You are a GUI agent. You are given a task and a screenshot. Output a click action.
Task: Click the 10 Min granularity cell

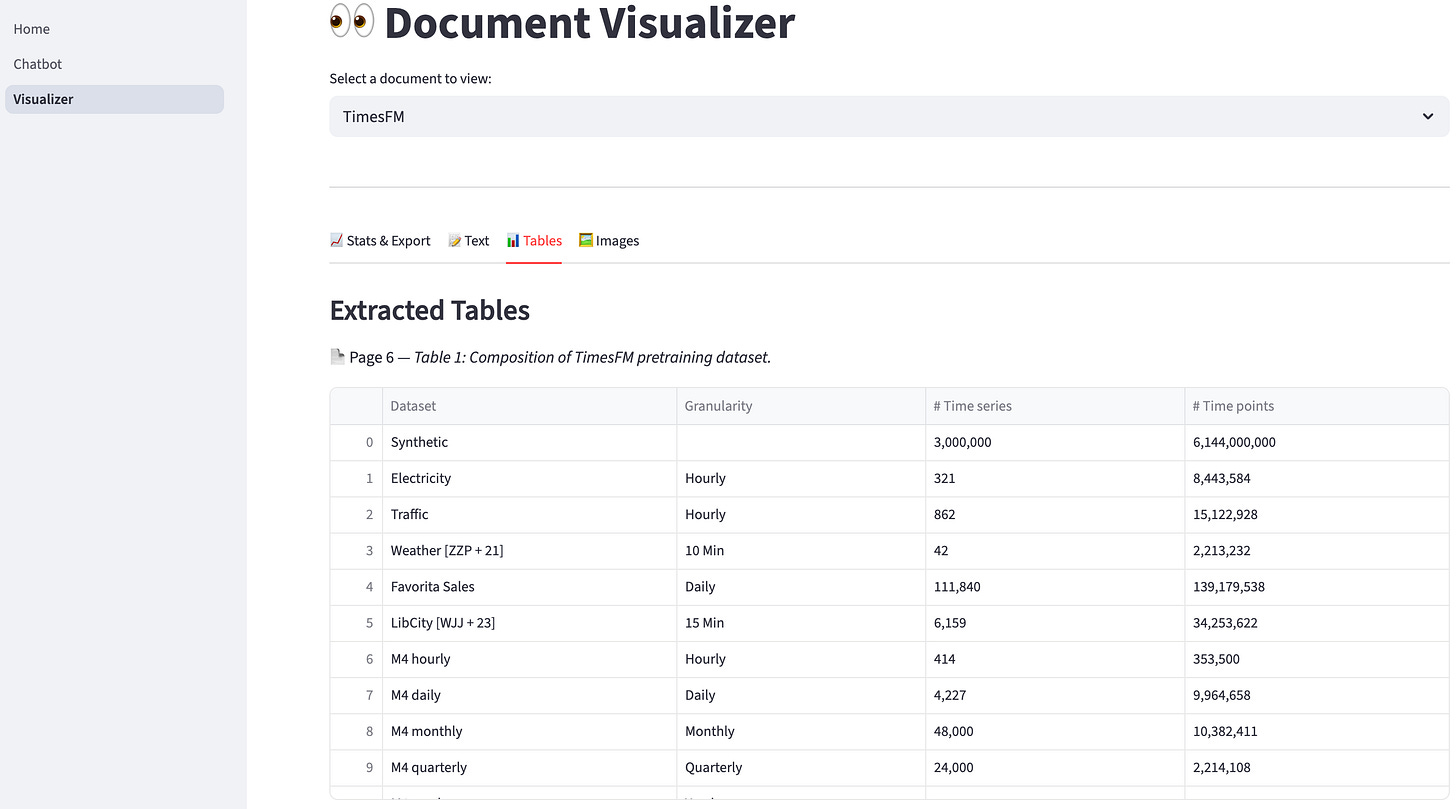click(801, 550)
